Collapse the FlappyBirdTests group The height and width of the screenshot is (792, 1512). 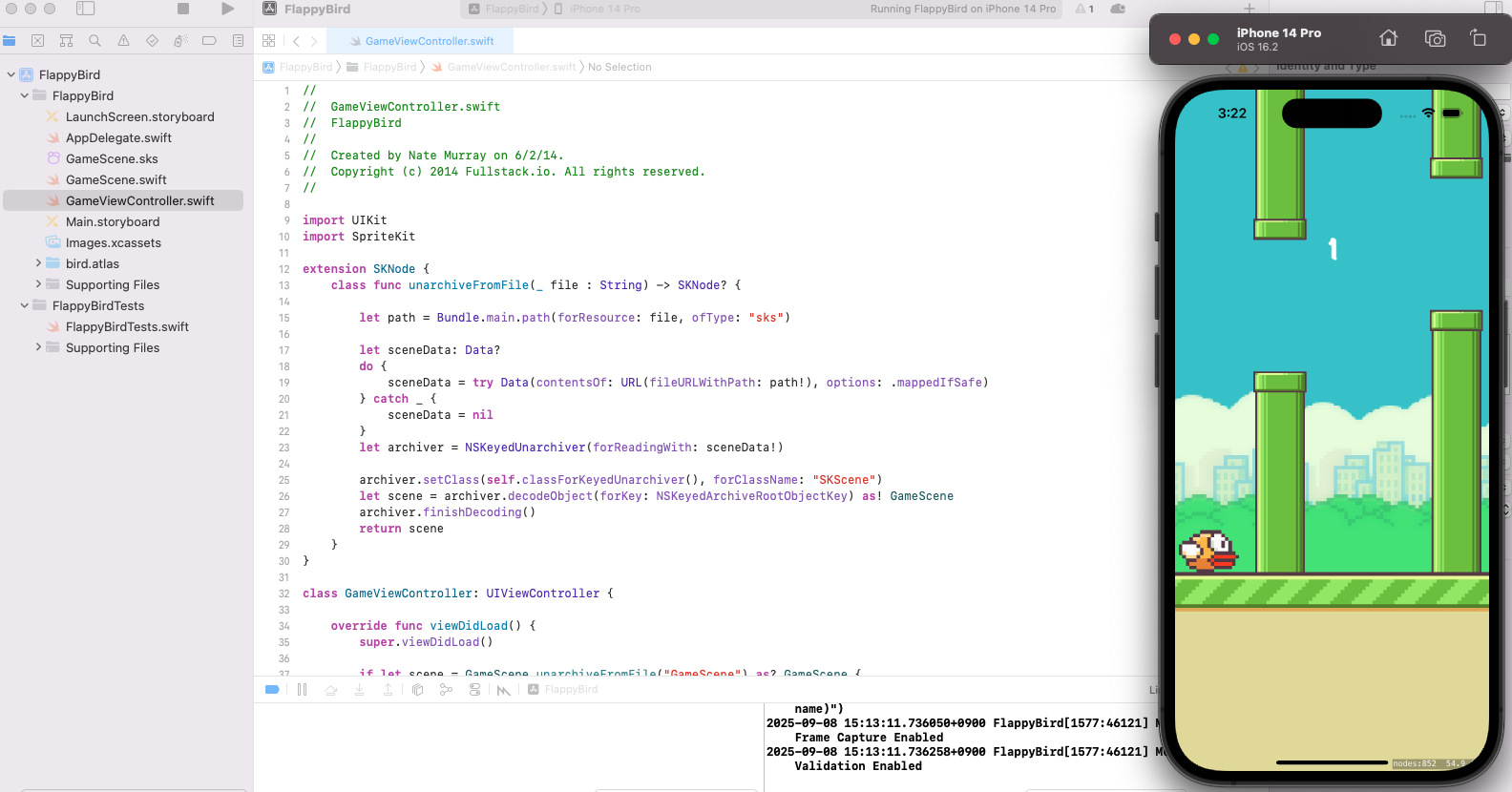pyautogui.click(x=25, y=305)
